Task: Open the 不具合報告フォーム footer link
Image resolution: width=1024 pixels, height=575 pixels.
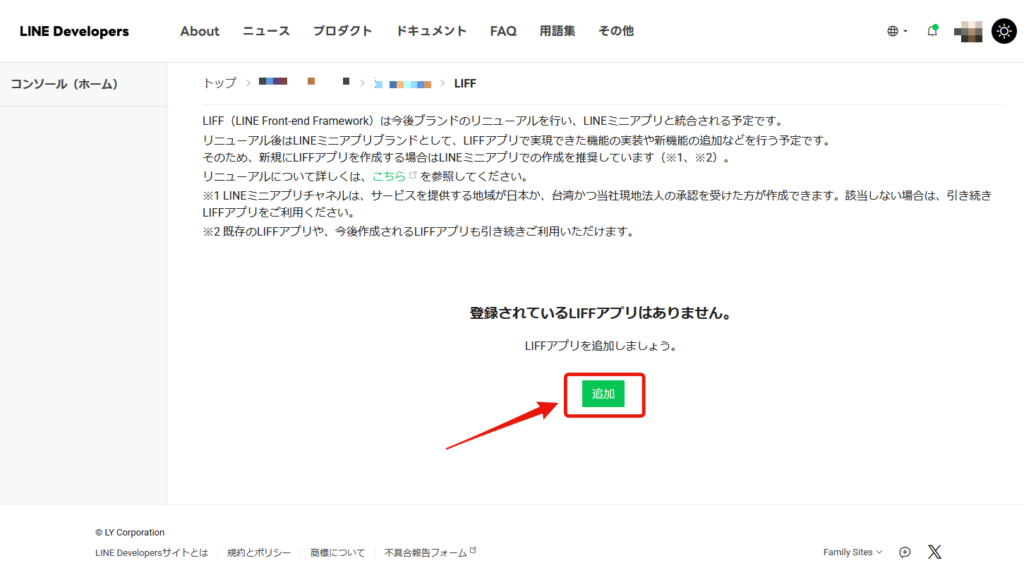Action: pos(430,553)
